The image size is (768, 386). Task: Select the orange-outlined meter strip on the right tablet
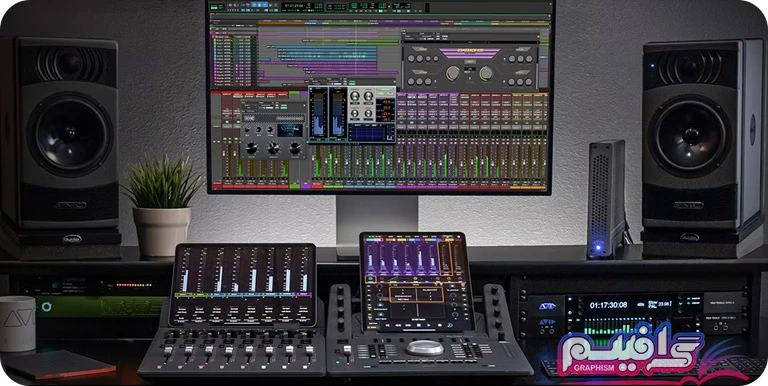445,258
